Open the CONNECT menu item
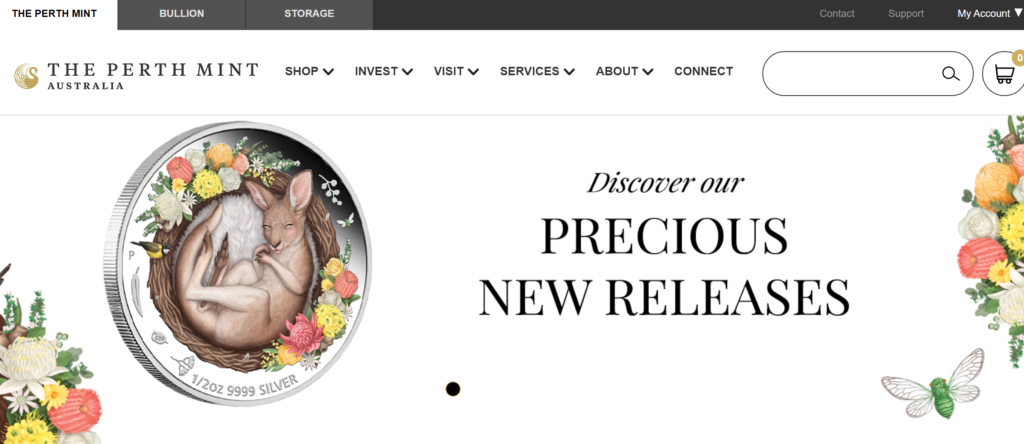This screenshot has height=444, width=1024. click(703, 71)
